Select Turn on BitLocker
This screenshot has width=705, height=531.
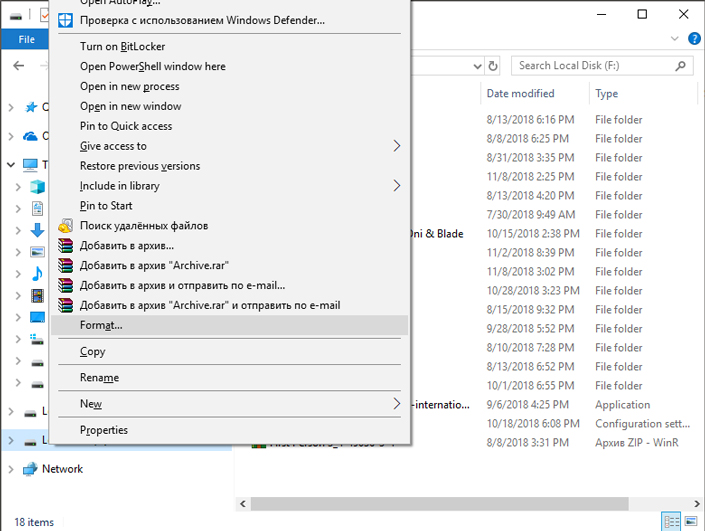tap(229, 46)
